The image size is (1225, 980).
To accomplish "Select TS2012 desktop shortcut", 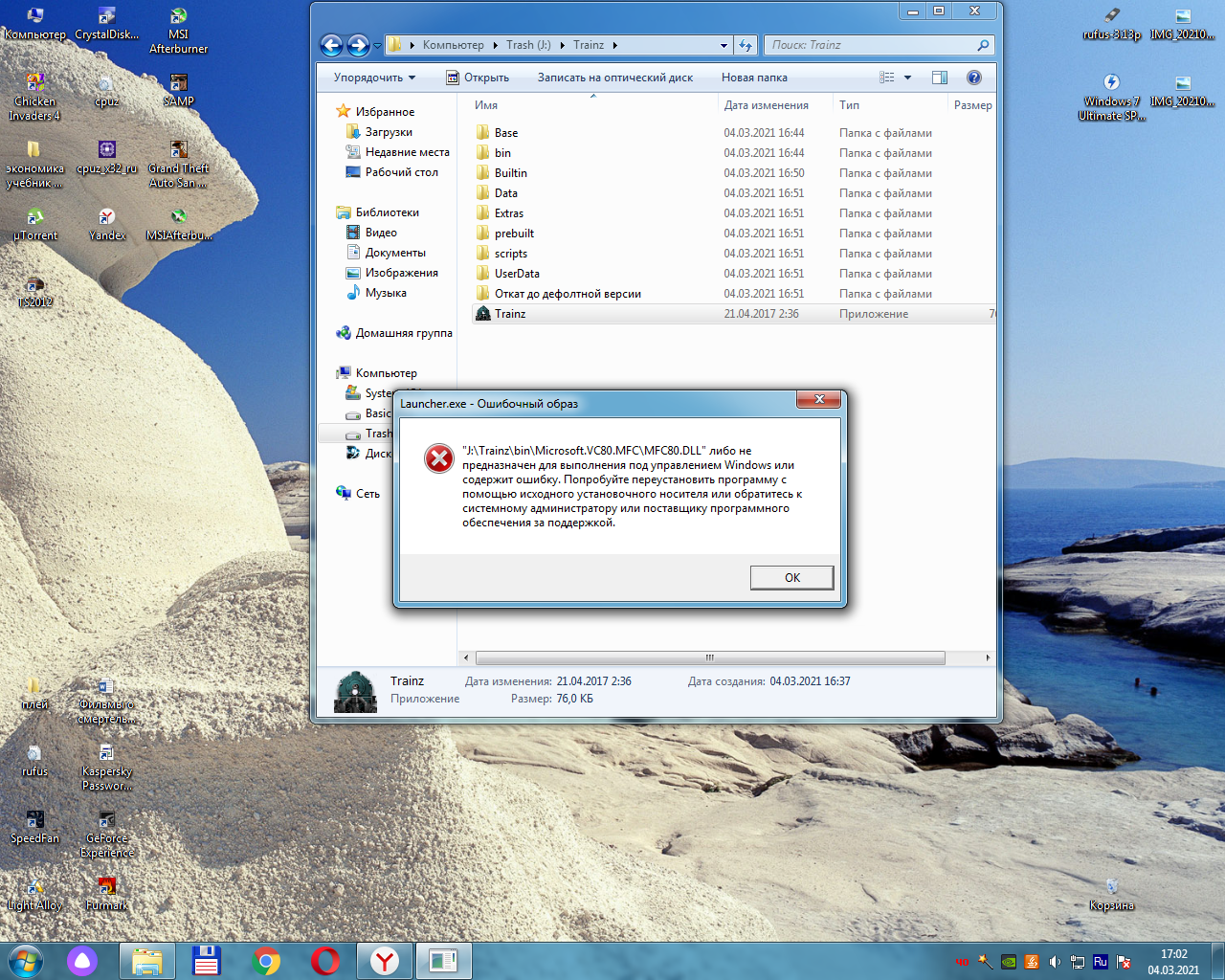I will pyautogui.click(x=34, y=291).
